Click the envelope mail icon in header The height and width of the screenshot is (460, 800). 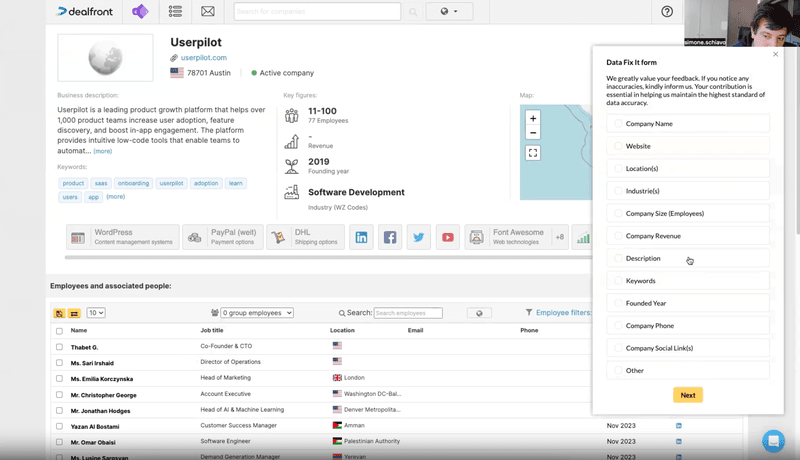(208, 12)
